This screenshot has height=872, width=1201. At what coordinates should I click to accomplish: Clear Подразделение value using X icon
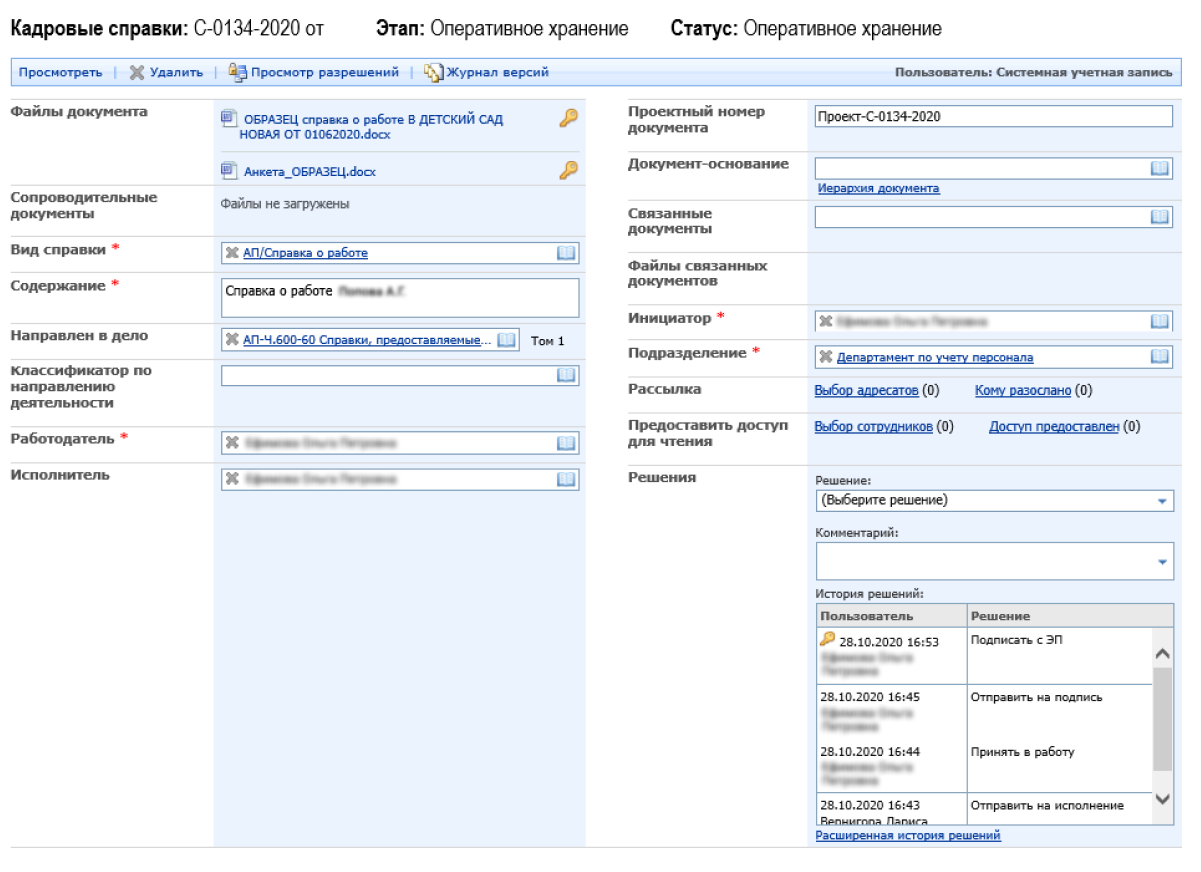click(826, 357)
